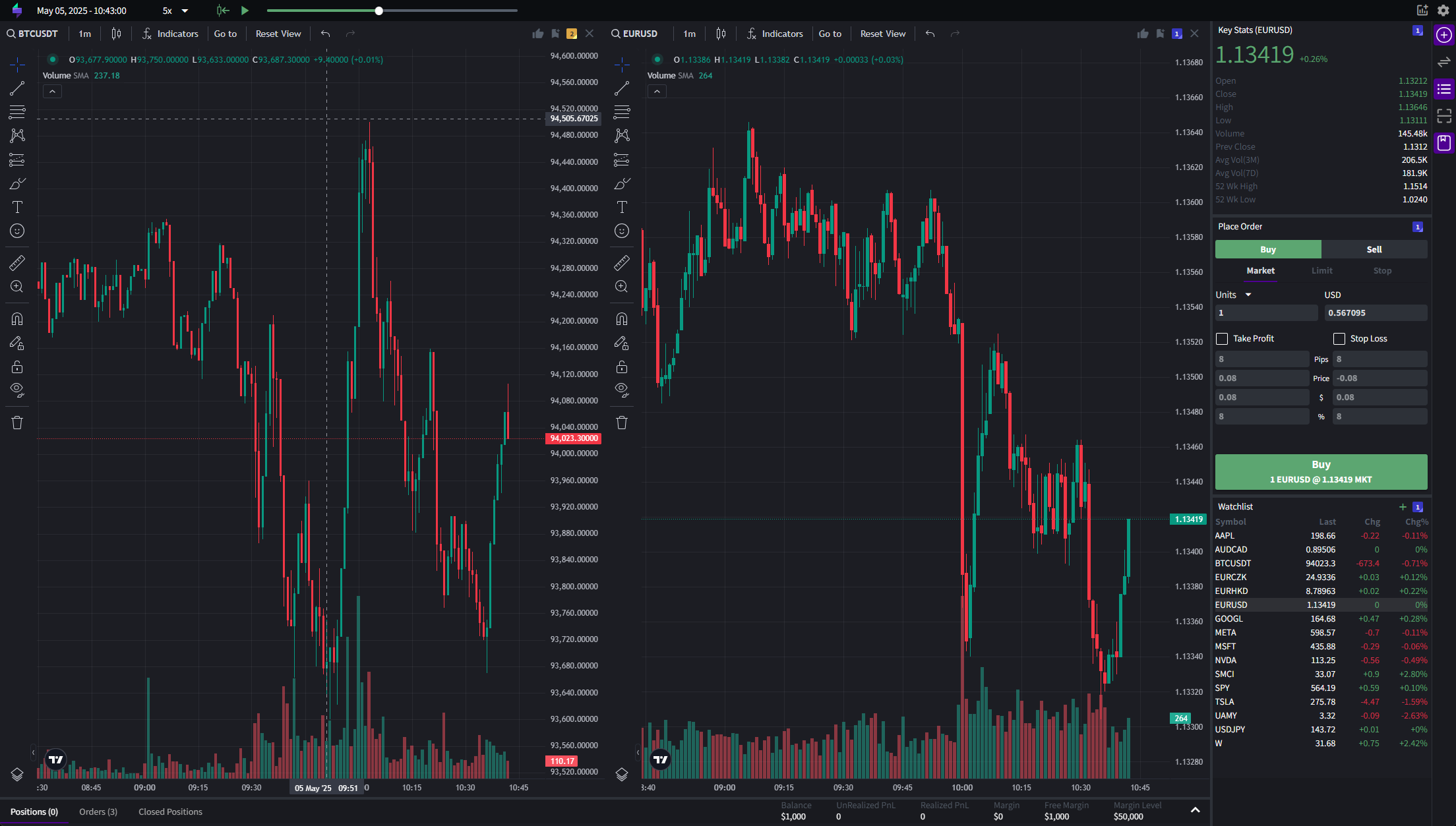Hide all drawings in EURUSD chart
1456x826 pixels.
pyautogui.click(x=622, y=390)
